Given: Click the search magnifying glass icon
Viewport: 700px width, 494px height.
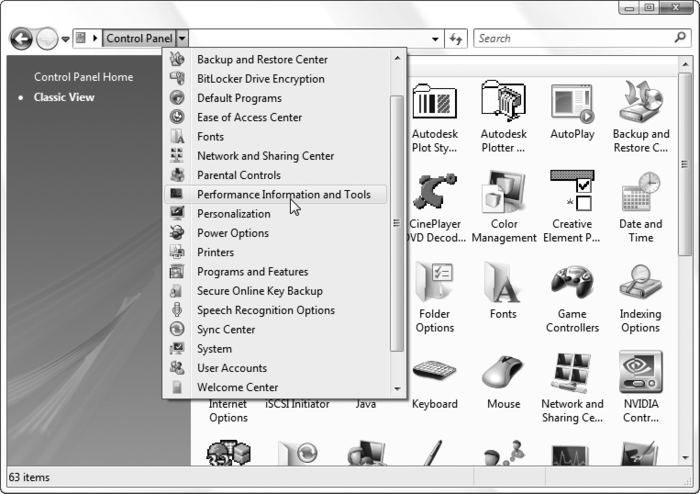Looking at the screenshot, I should point(680,38).
